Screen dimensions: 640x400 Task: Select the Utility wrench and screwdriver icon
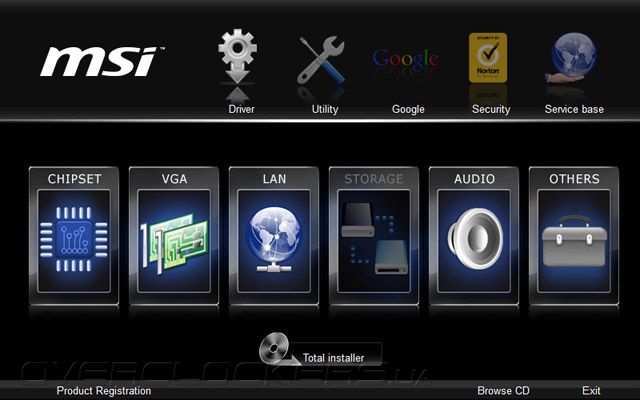[x=321, y=60]
